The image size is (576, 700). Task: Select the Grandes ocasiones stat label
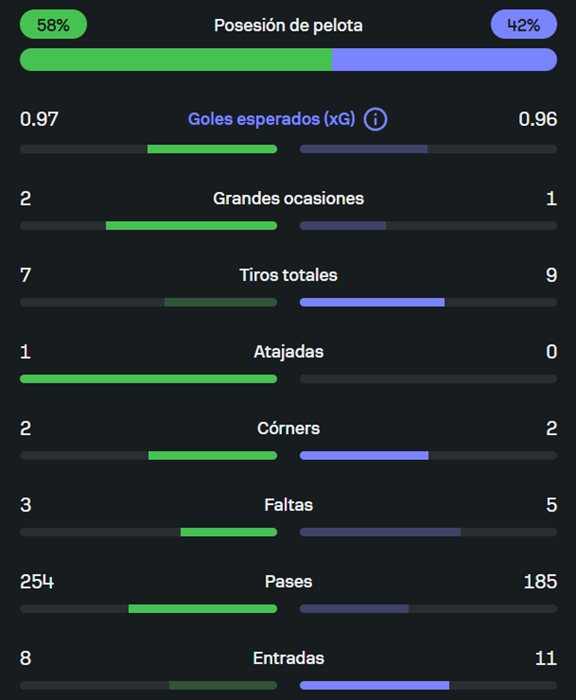288,198
